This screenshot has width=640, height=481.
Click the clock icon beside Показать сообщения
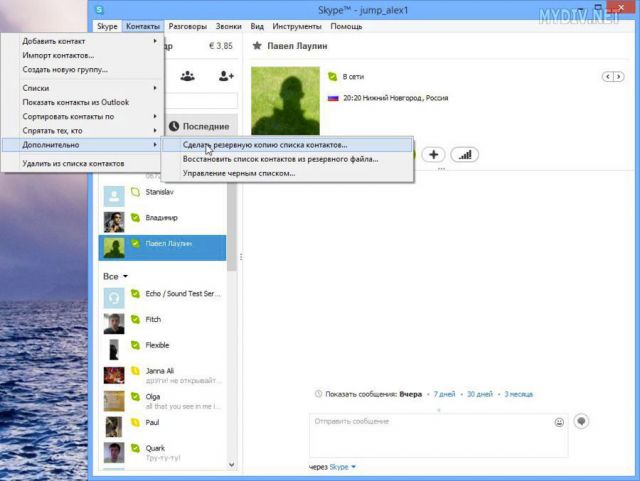318,394
